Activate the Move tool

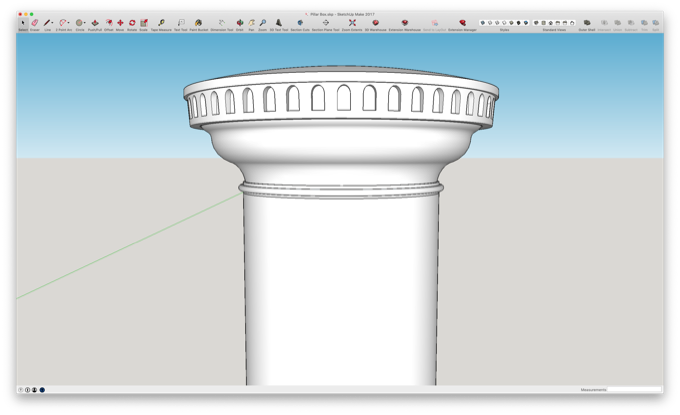click(x=120, y=23)
